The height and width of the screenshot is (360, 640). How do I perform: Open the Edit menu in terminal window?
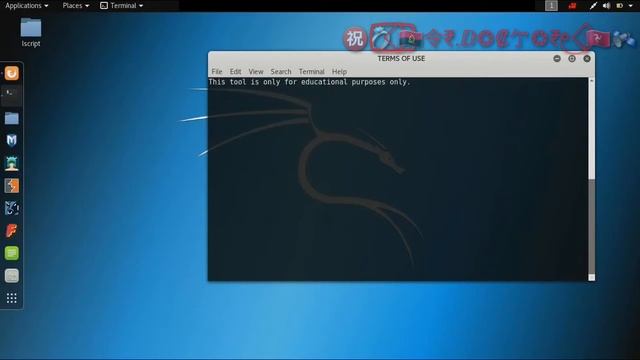(x=235, y=71)
